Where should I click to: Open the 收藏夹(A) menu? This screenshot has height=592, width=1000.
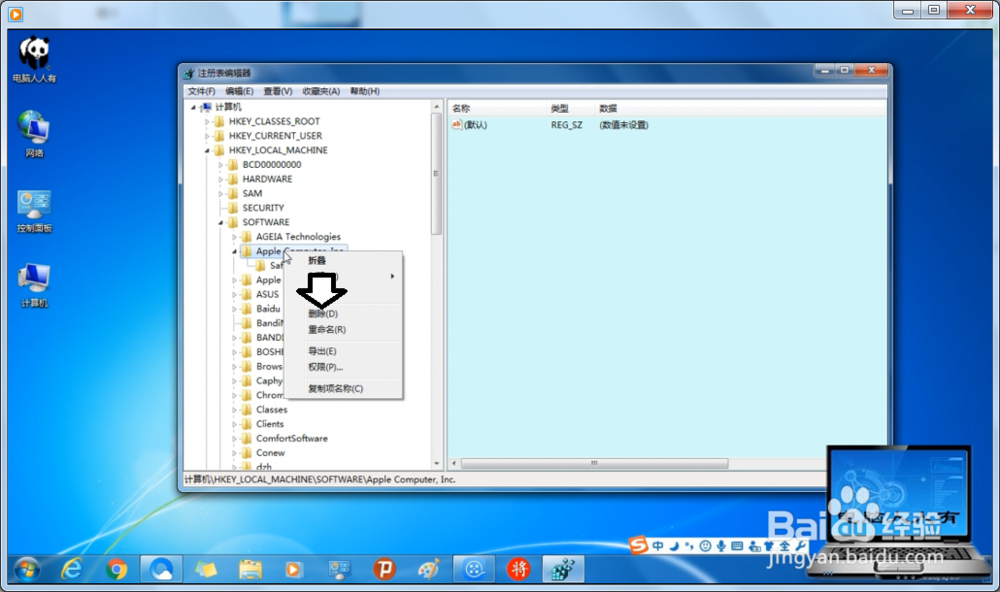321,91
